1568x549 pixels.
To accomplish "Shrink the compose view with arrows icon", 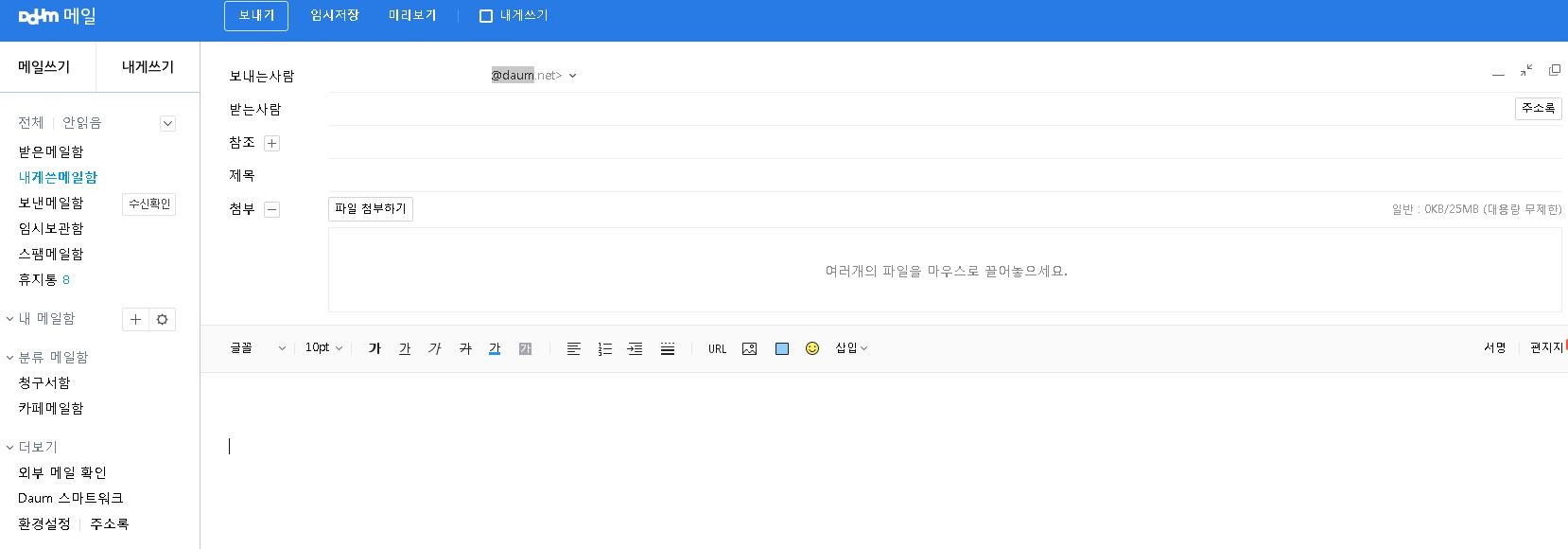I will click(1526, 71).
